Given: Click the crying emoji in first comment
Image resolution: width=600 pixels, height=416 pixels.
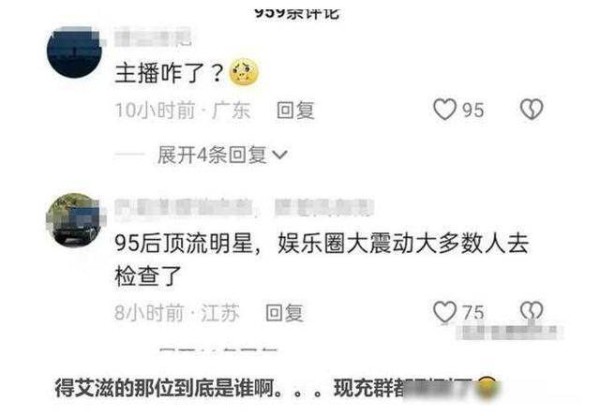Looking at the screenshot, I should pyautogui.click(x=244, y=72).
